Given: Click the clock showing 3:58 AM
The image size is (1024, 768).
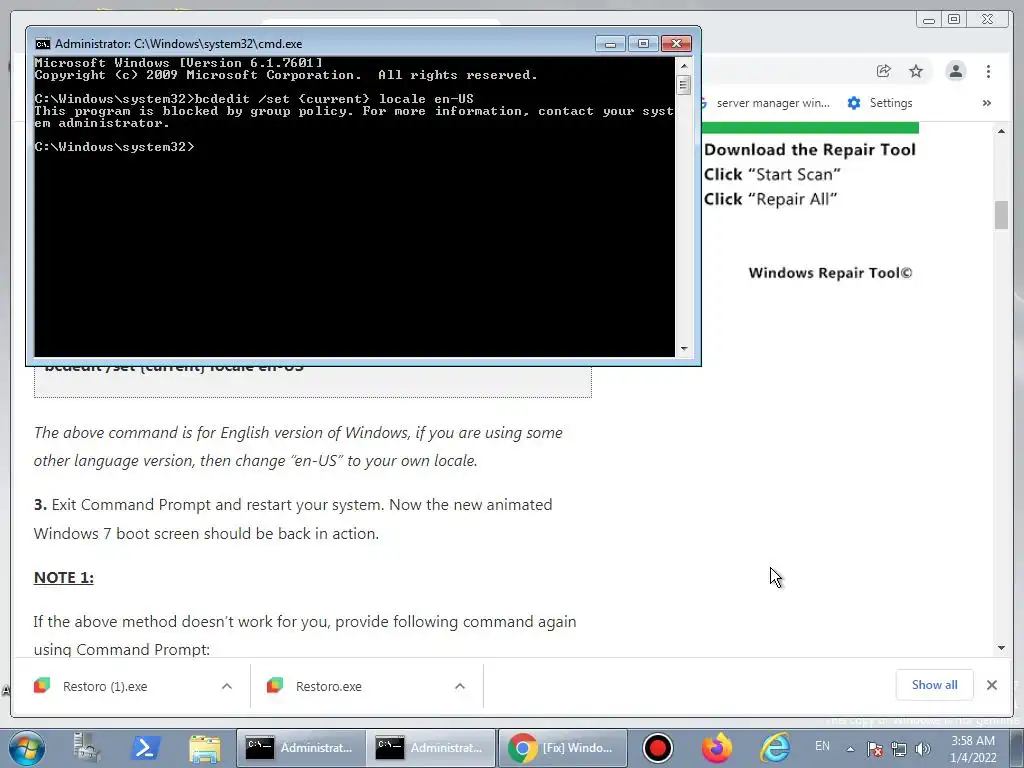Looking at the screenshot, I should [x=972, y=741].
